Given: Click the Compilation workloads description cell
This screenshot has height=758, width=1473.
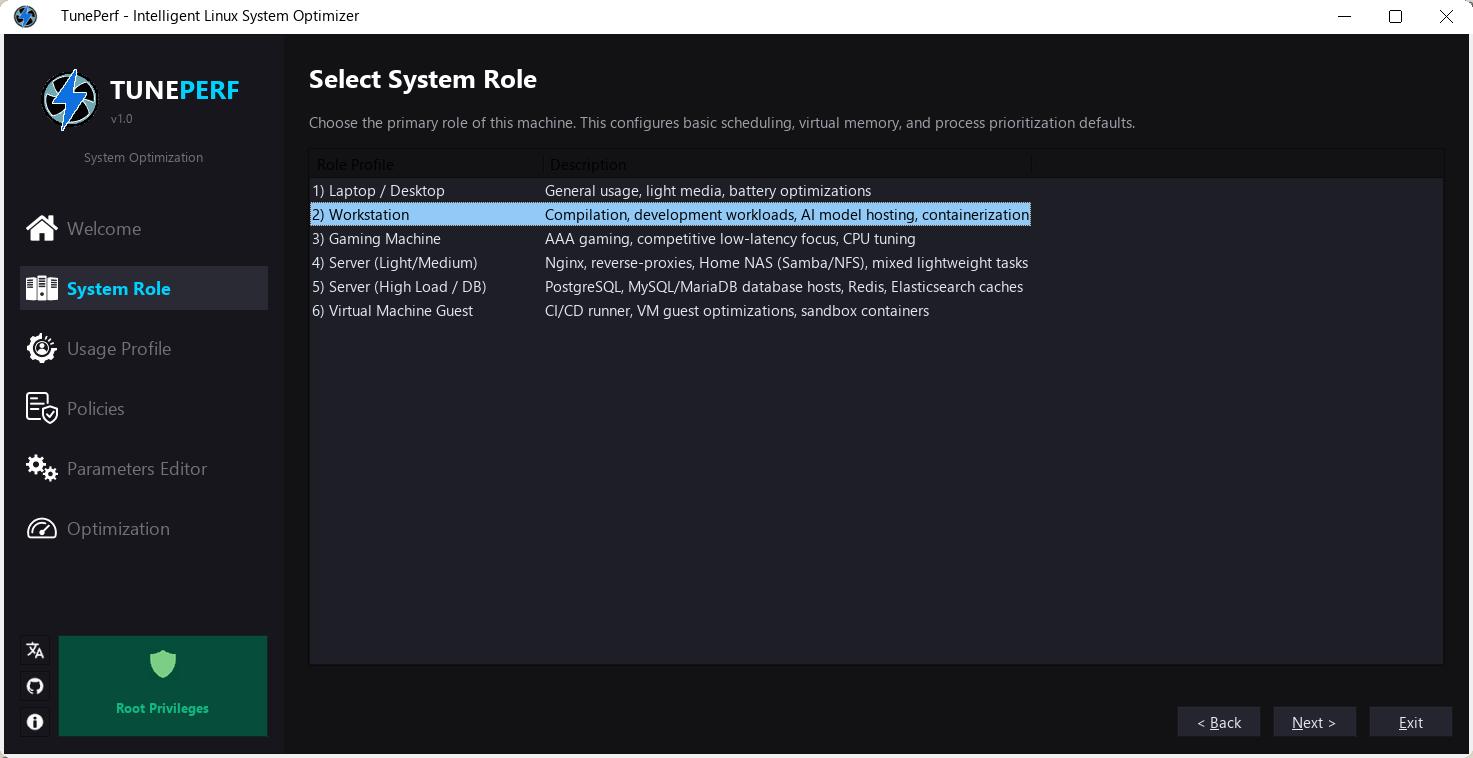Looking at the screenshot, I should coord(787,215).
